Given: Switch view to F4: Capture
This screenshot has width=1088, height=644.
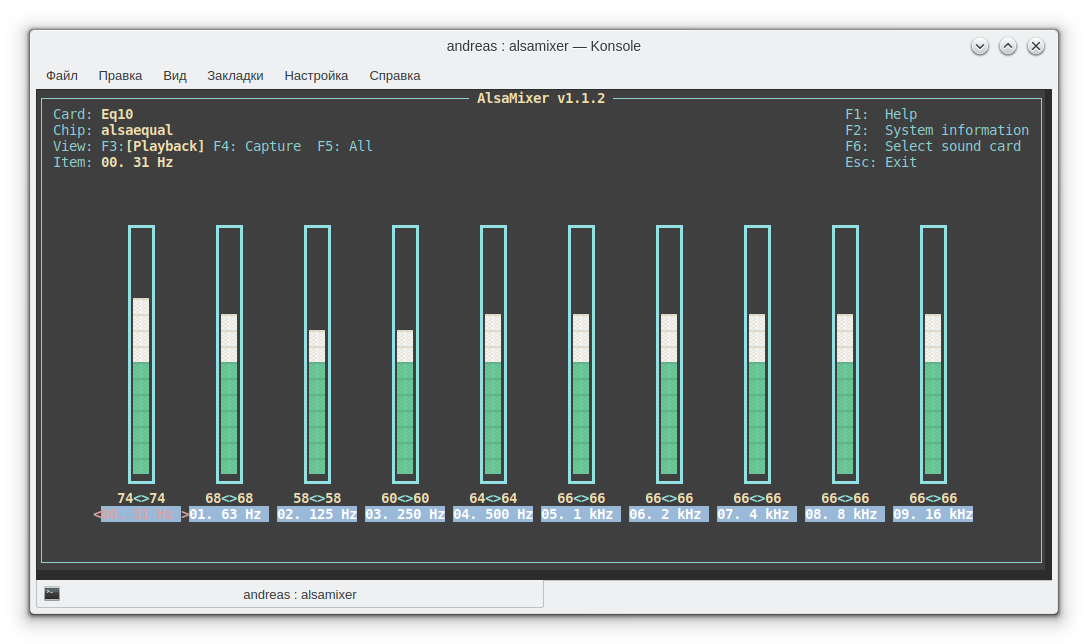Looking at the screenshot, I should click(257, 146).
